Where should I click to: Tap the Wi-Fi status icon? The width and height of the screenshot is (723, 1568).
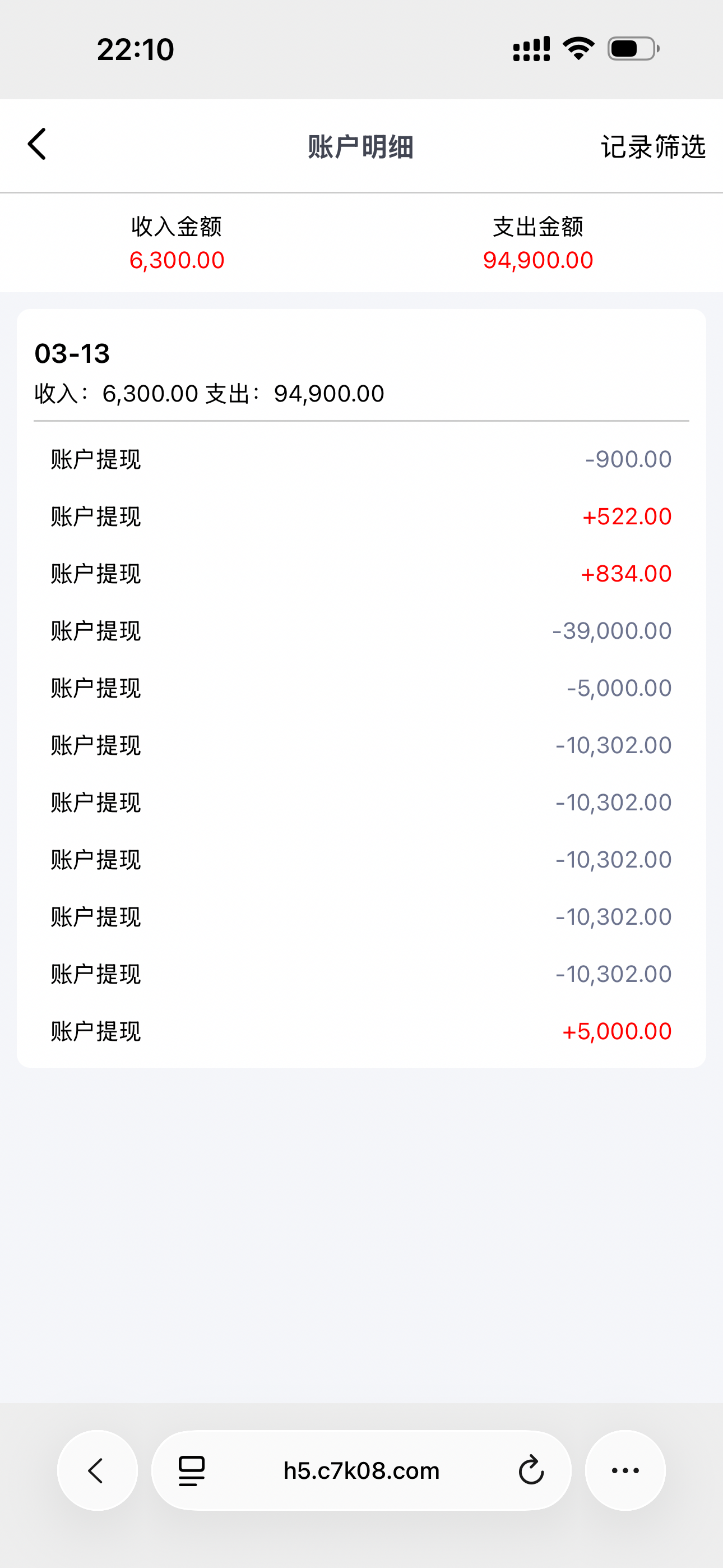coord(578,49)
